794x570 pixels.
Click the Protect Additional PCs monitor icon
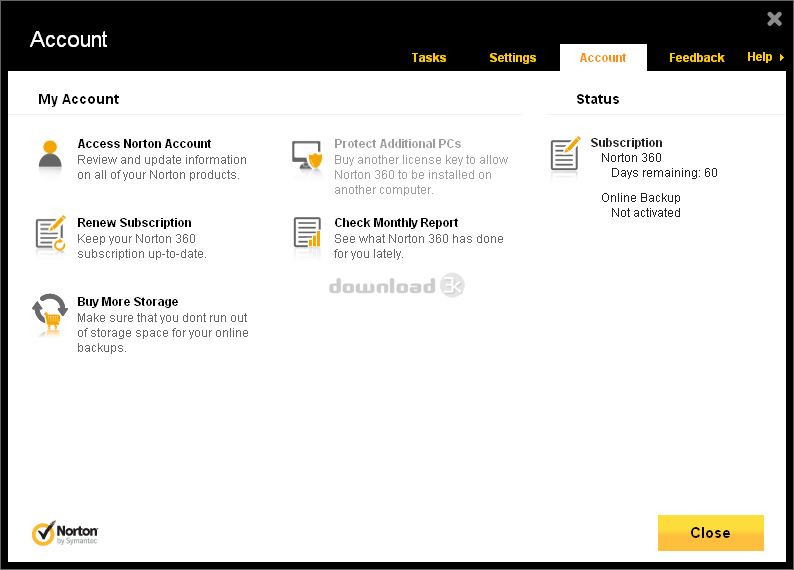[307, 155]
